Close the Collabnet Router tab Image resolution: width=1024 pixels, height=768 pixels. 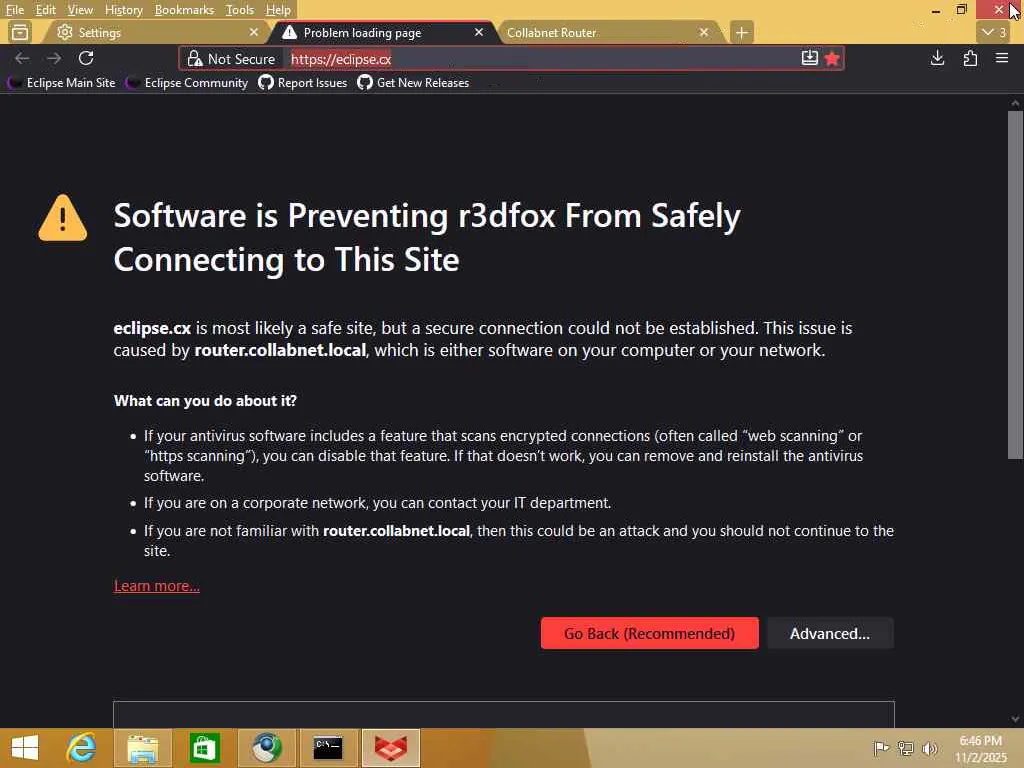pos(703,32)
